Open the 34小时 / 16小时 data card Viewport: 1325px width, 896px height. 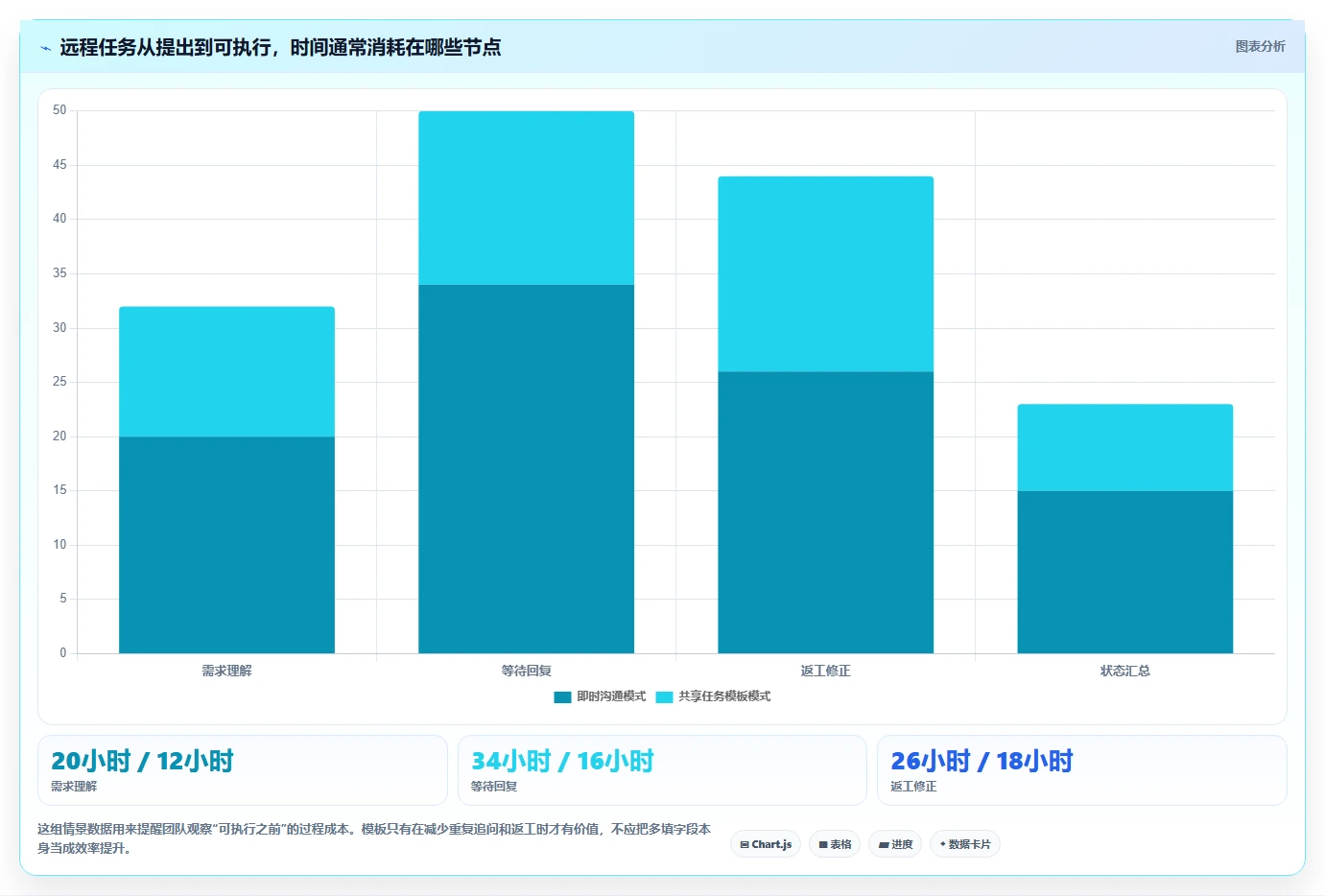tap(662, 770)
